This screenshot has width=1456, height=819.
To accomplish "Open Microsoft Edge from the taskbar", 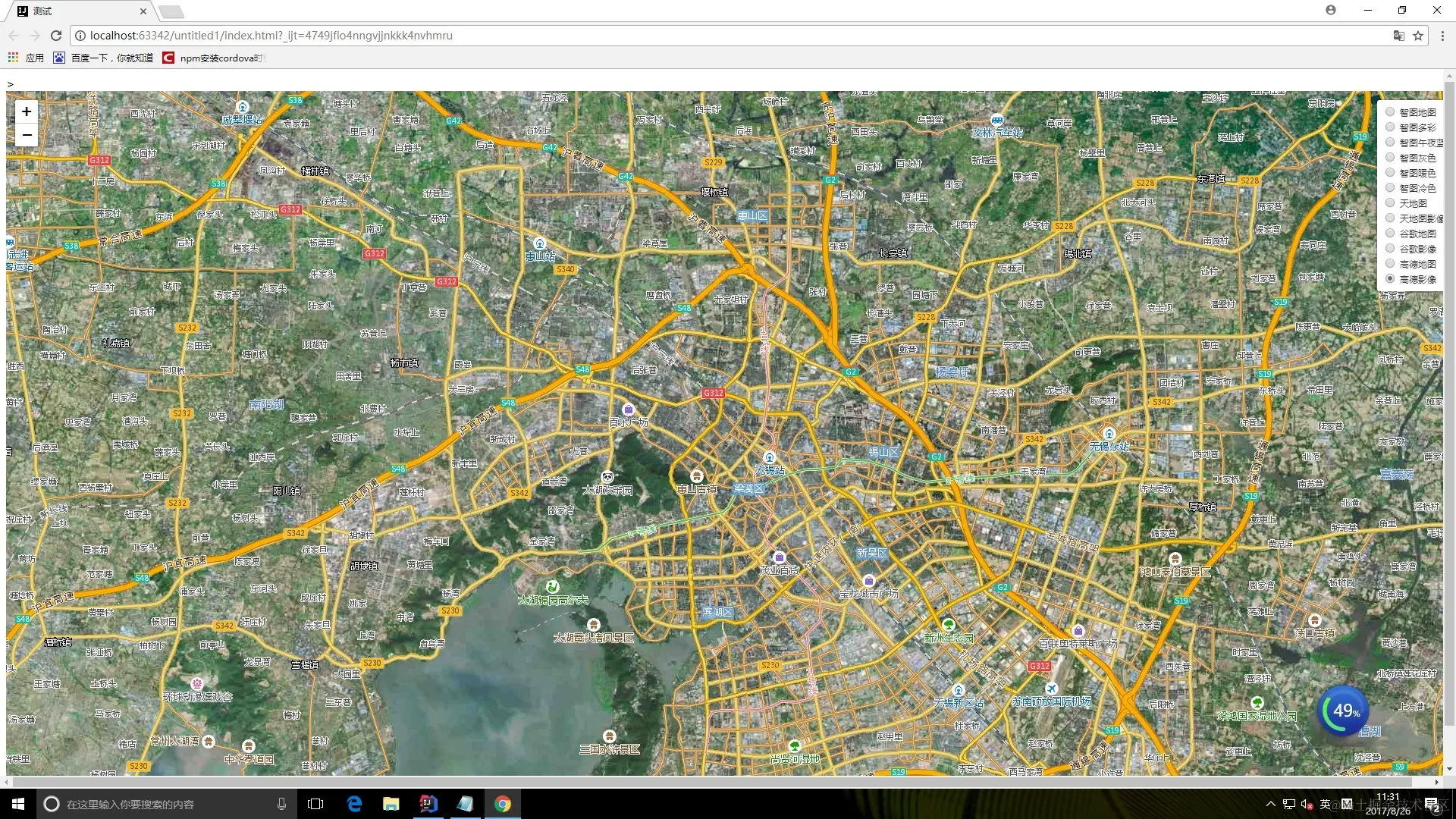I will coord(354,804).
